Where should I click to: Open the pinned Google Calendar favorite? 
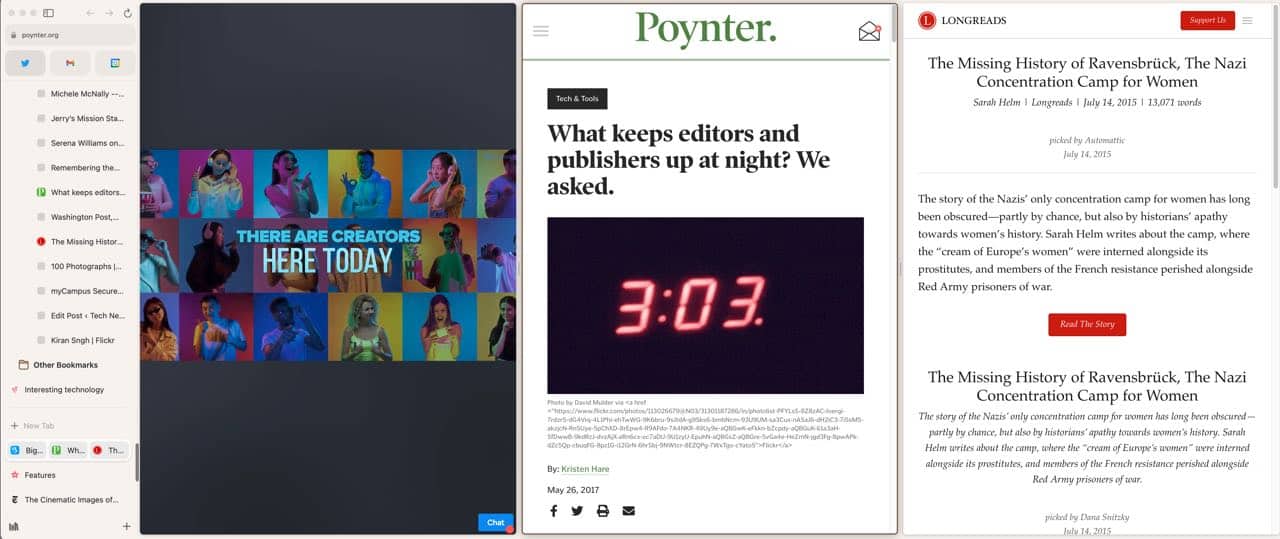point(115,63)
